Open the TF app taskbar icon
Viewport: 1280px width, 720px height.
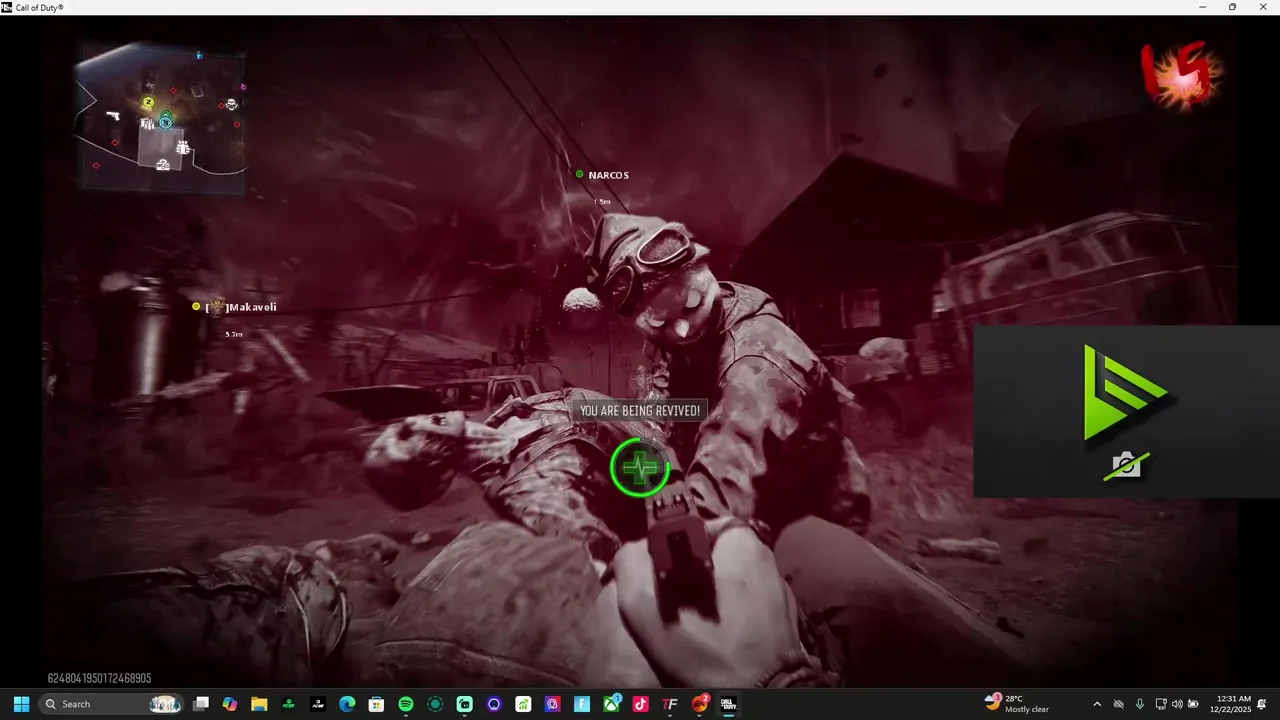pyautogui.click(x=669, y=704)
